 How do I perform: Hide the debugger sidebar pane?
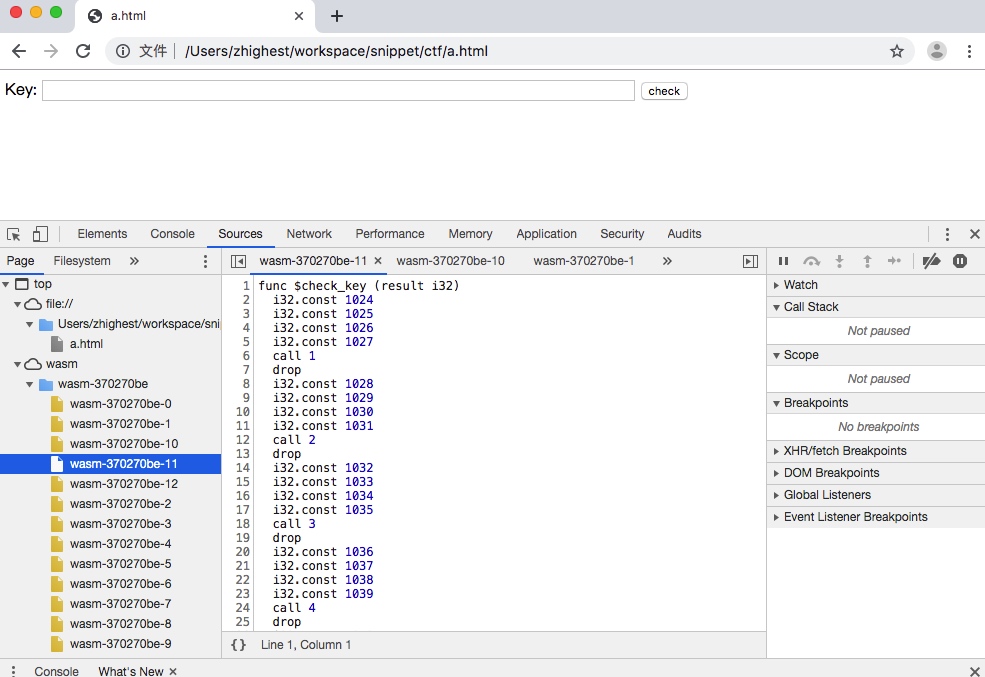click(750, 261)
